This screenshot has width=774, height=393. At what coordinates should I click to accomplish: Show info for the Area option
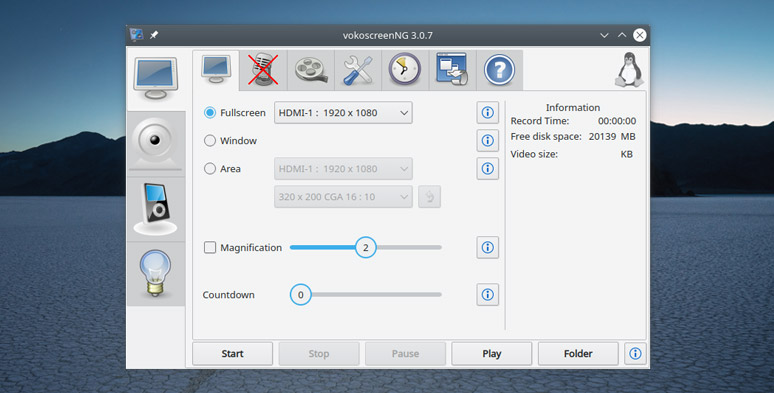point(488,169)
